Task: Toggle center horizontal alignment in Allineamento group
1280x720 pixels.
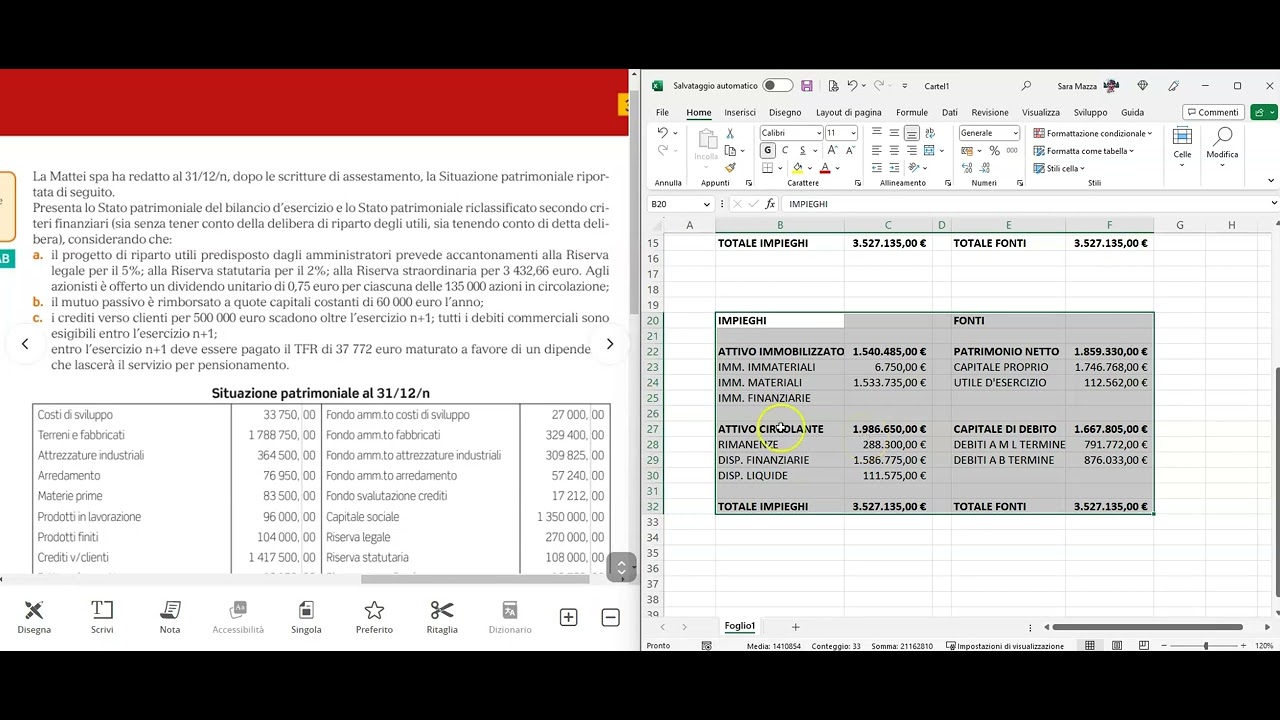Action: pyautogui.click(x=894, y=151)
